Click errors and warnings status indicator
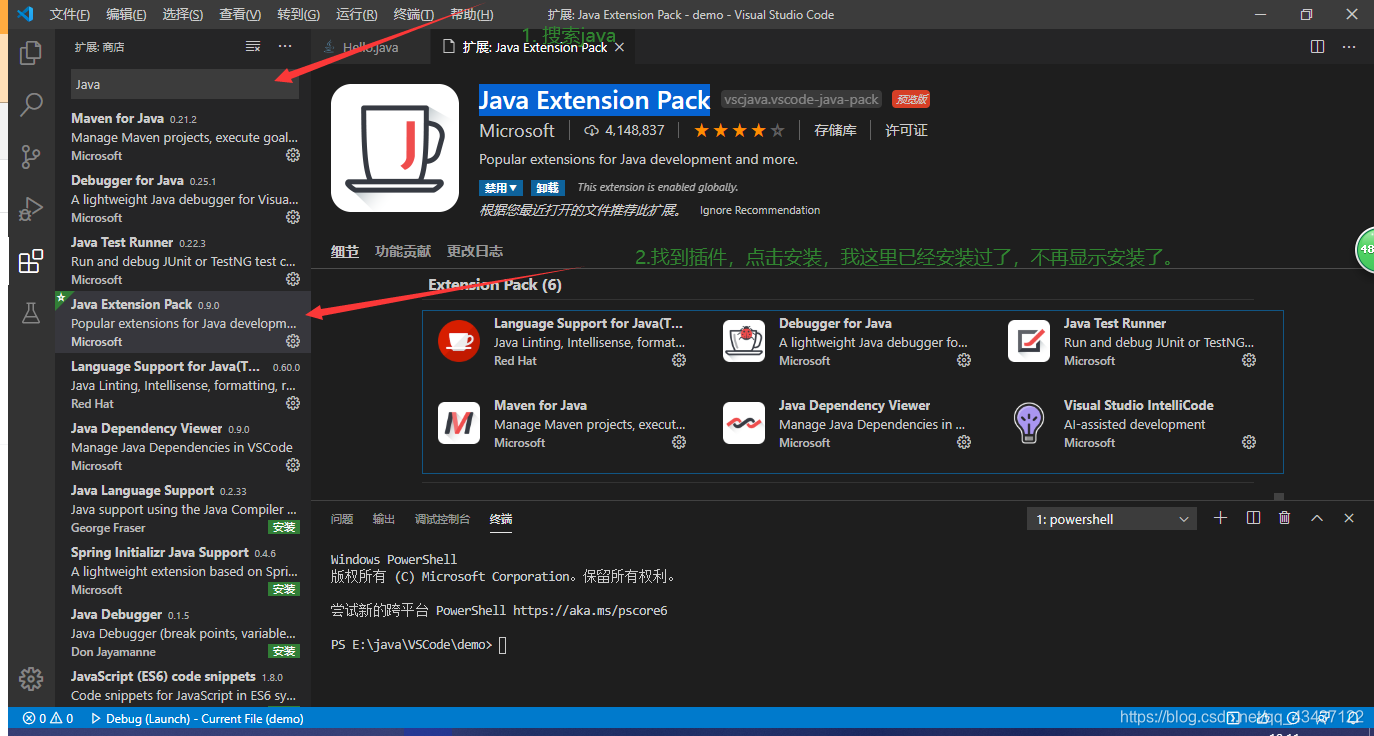 pos(48,718)
